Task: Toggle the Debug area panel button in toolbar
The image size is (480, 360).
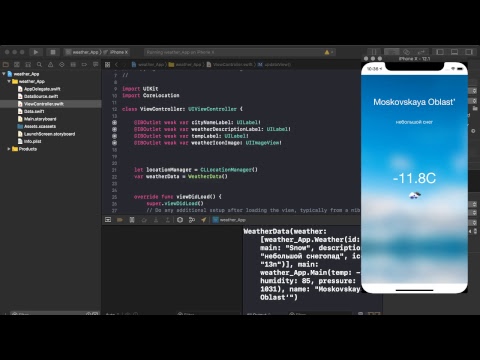Action: tap(454, 52)
